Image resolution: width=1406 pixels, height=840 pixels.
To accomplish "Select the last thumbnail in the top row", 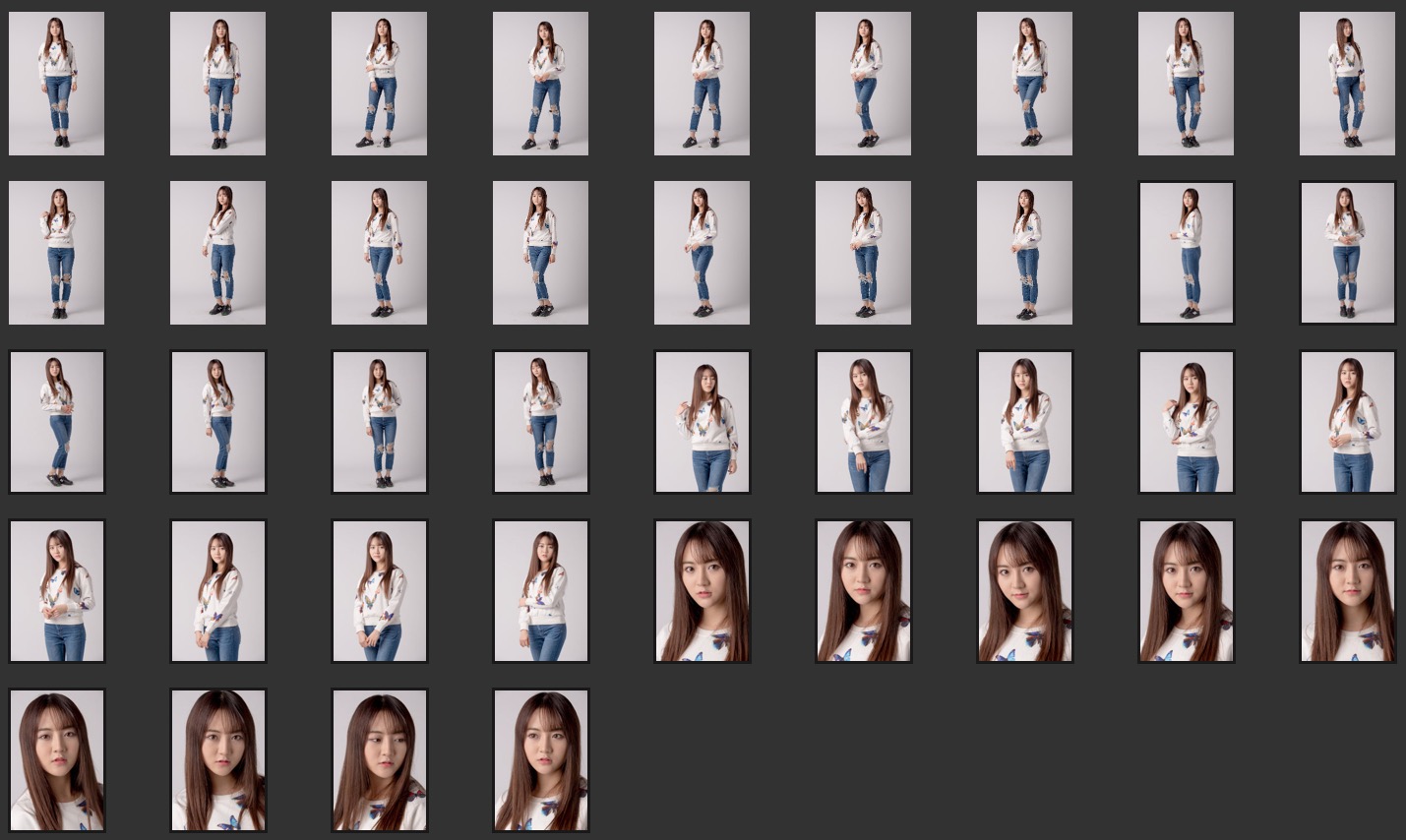I will point(1347,84).
